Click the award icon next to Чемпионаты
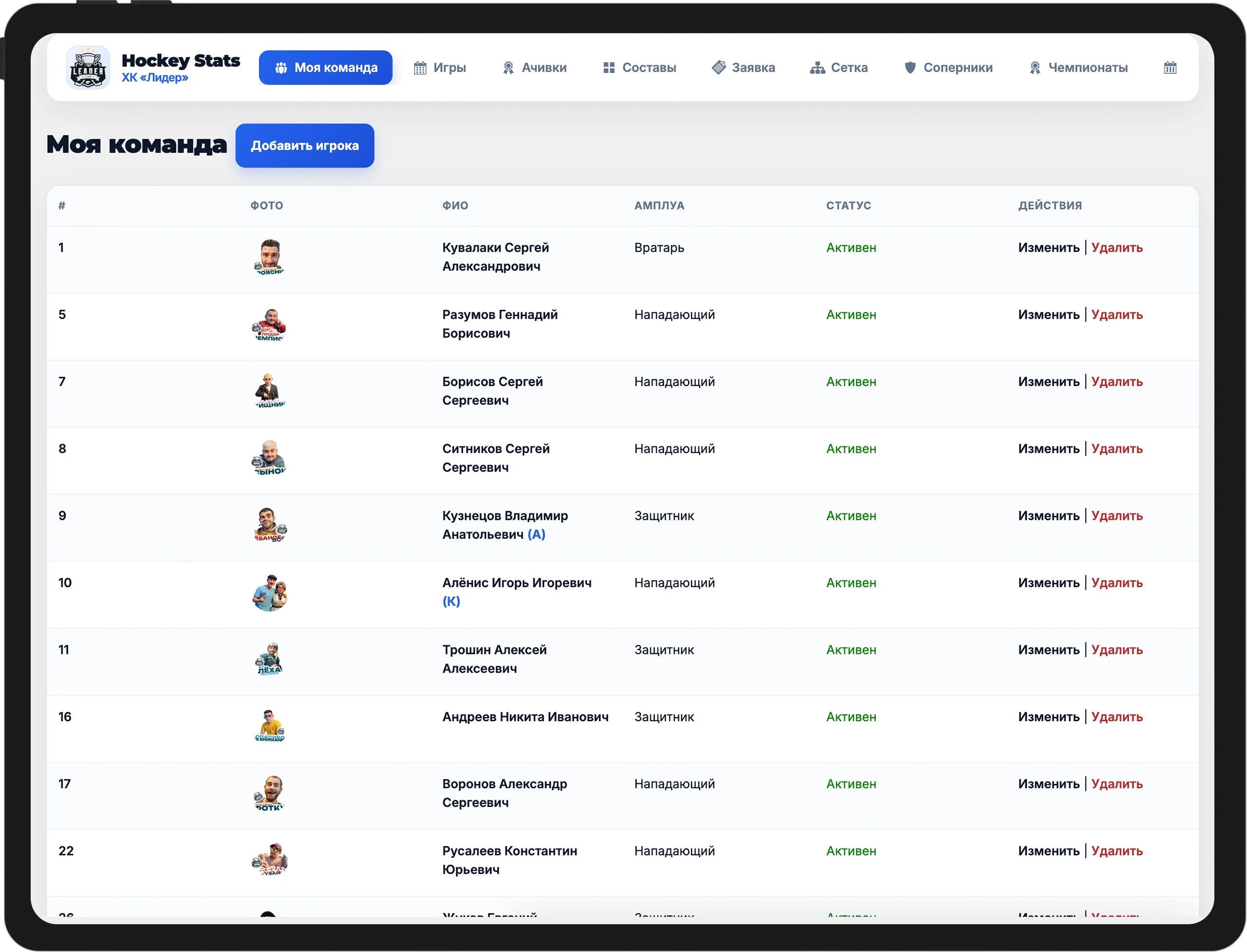Viewport: 1247px width, 952px height. 1035,68
